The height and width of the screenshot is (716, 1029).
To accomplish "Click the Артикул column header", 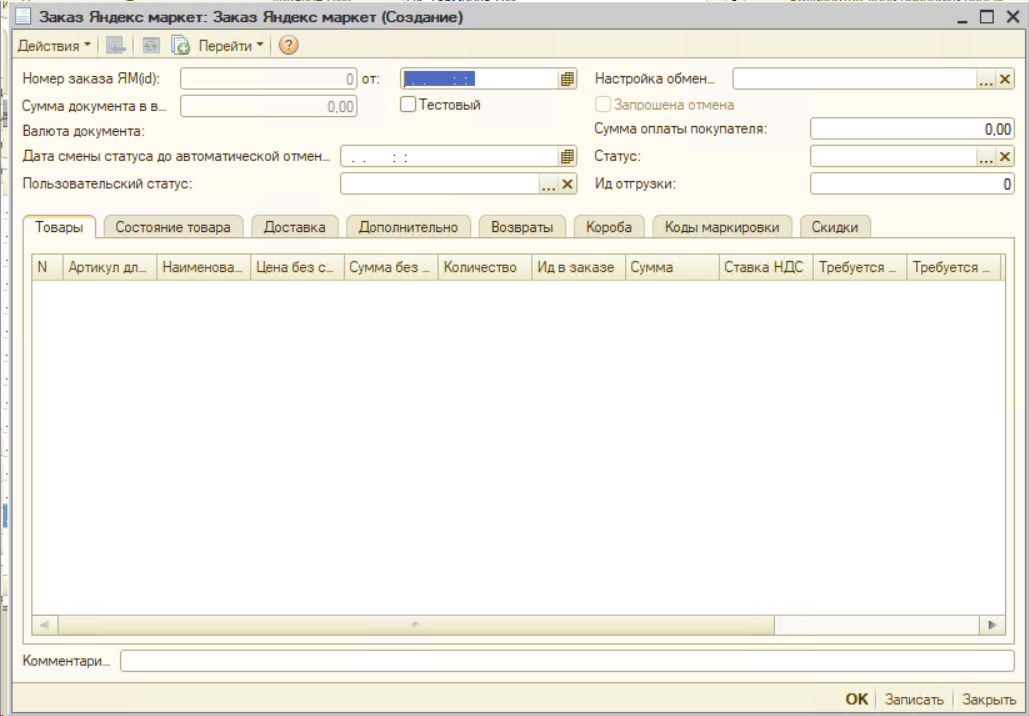I will click(110, 267).
